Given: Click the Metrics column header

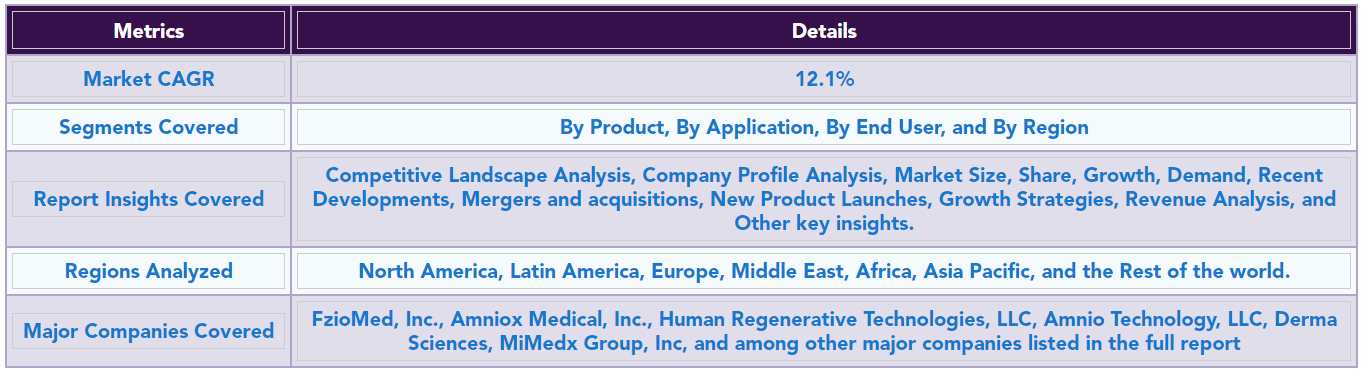Looking at the screenshot, I should pos(148,30).
